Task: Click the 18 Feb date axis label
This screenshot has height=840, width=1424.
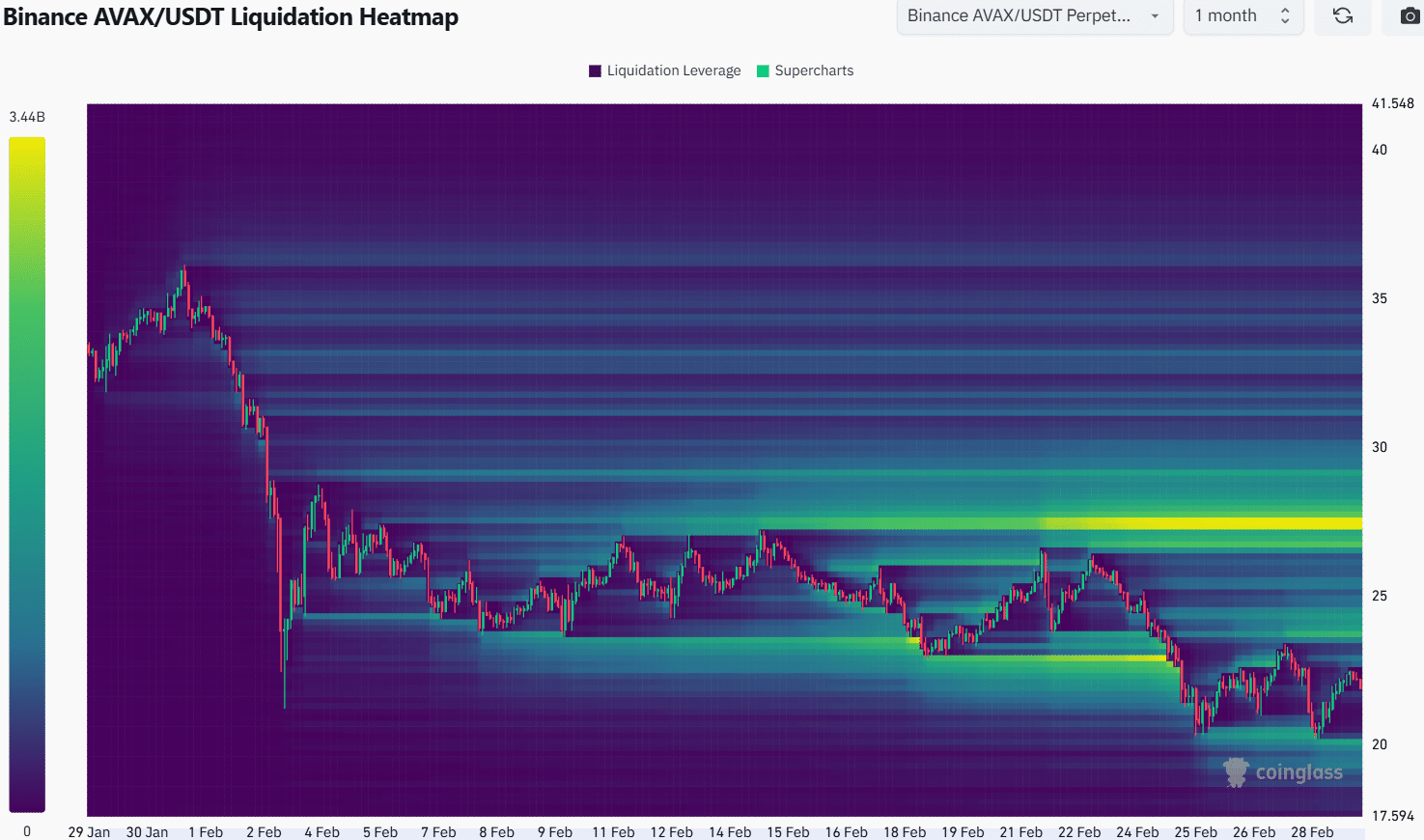Action: (905, 832)
